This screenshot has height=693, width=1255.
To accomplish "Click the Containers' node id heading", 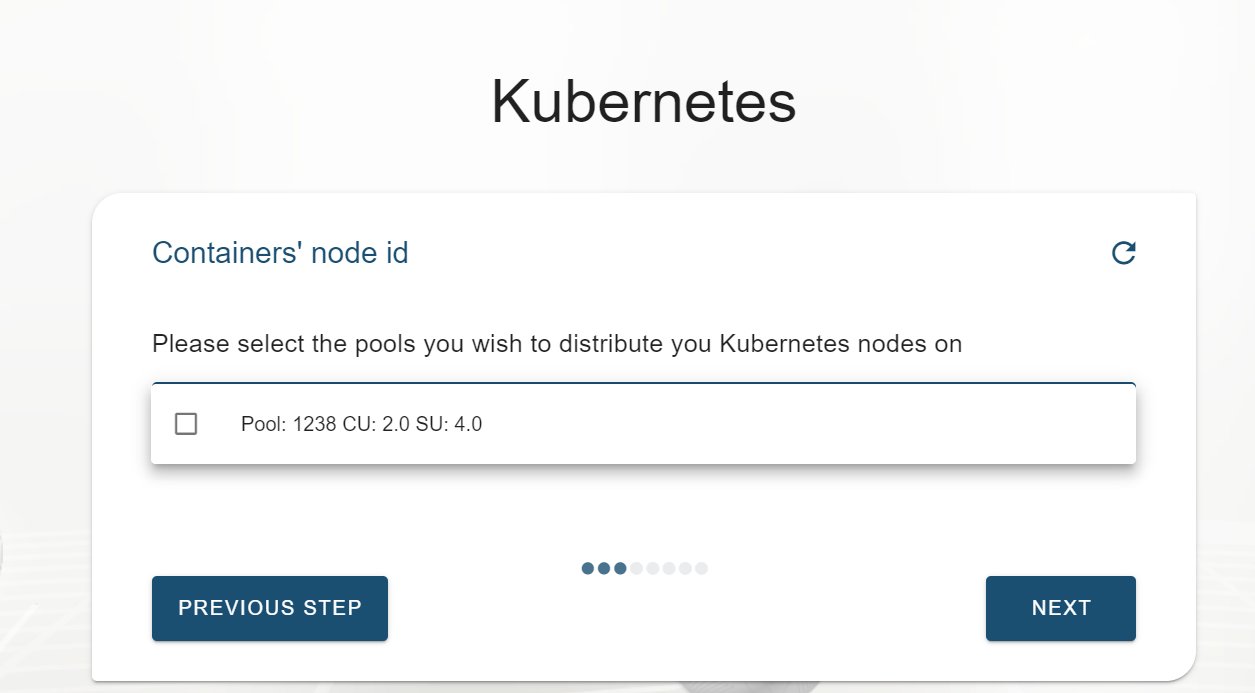I will tap(280, 253).
